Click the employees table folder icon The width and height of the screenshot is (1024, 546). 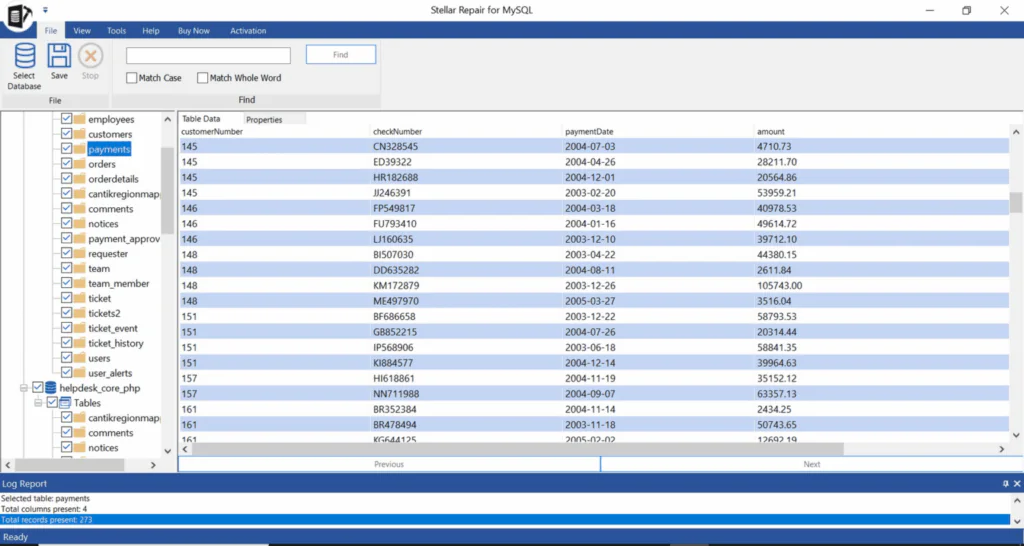coord(80,119)
